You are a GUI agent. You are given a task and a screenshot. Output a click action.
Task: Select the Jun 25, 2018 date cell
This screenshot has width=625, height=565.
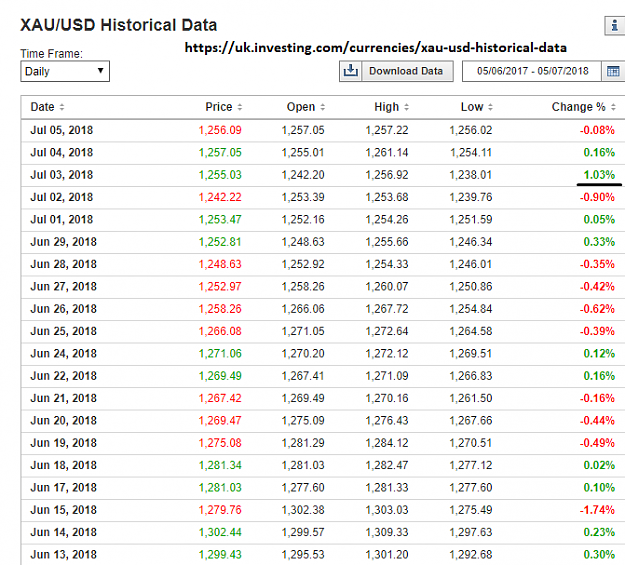pyautogui.click(x=63, y=331)
